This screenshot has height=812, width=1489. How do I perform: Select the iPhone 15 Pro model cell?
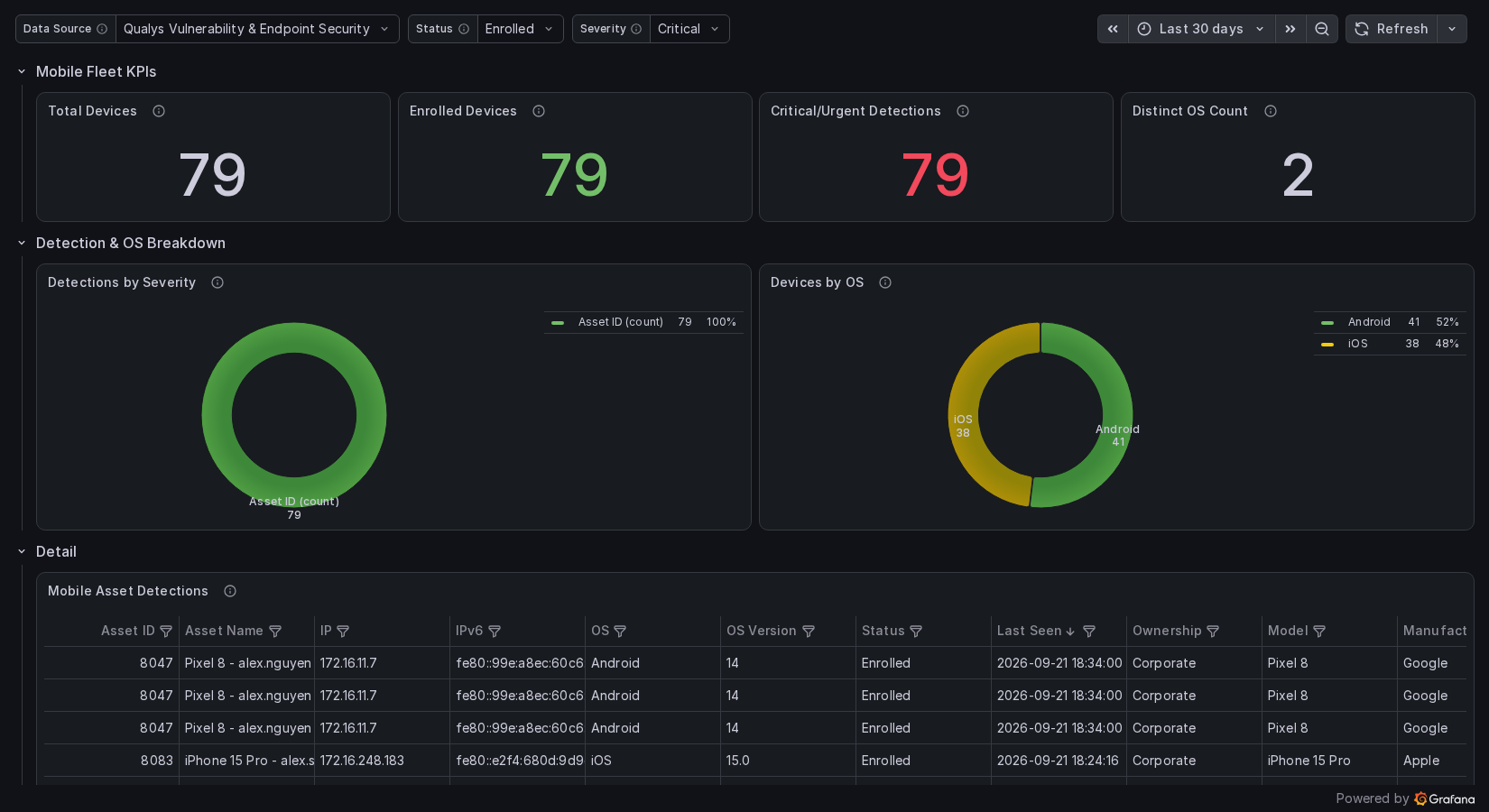[x=1329, y=761]
